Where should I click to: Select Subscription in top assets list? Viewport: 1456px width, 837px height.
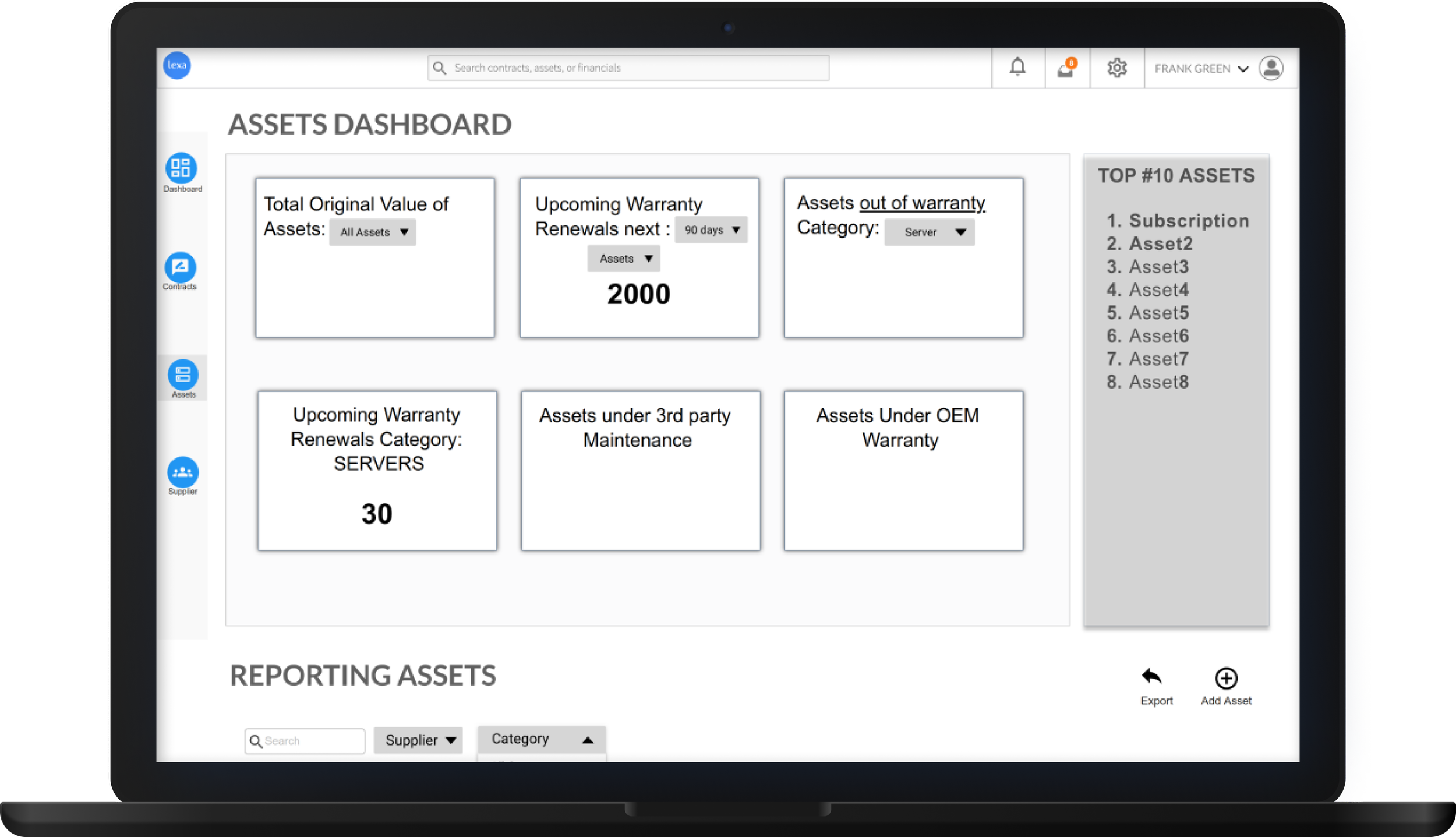pyautogui.click(x=1189, y=221)
